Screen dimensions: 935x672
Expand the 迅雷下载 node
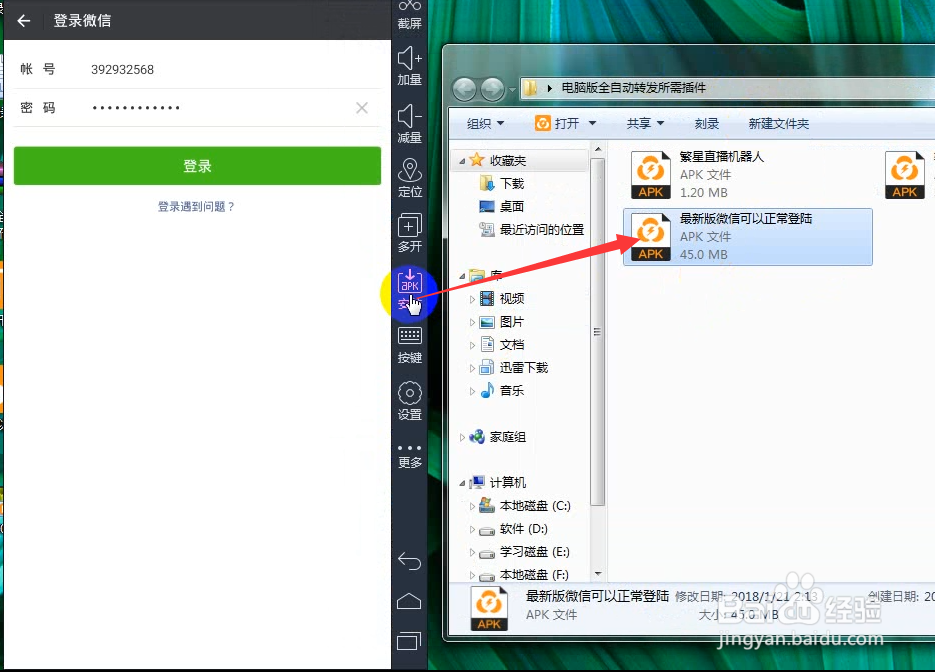click(472, 368)
